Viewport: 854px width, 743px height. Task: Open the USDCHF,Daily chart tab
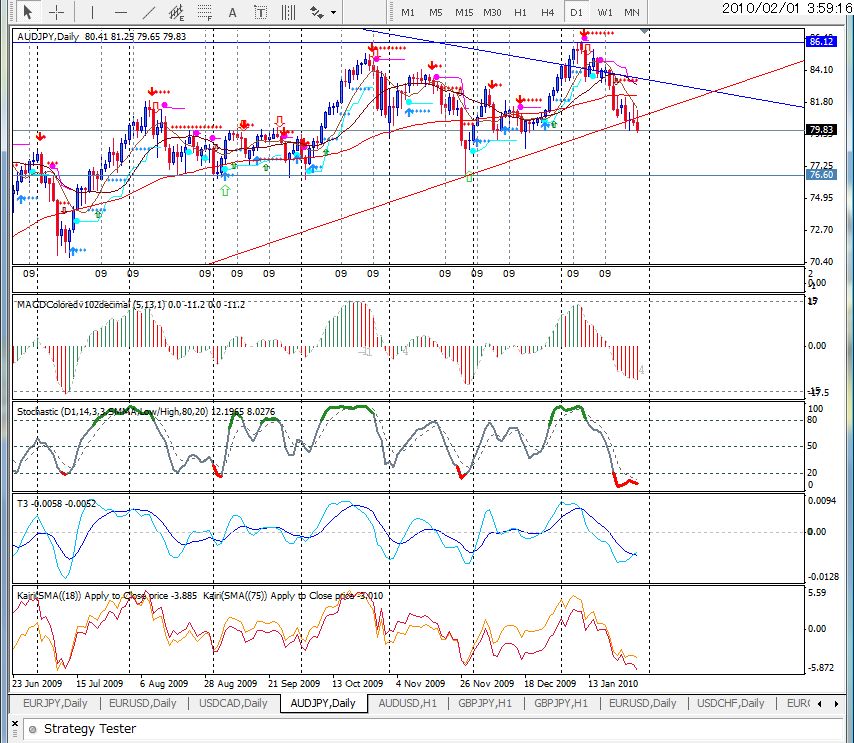pos(731,703)
